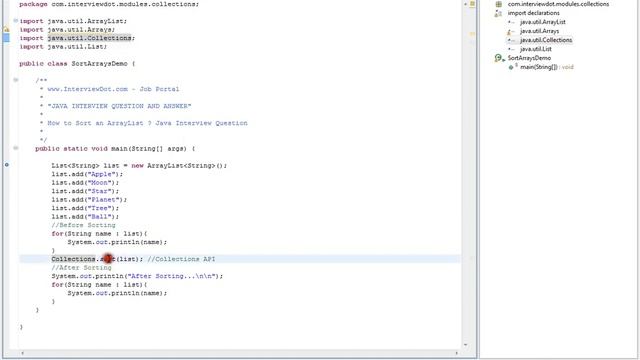Screen dimensions: 640x360
Task: Click the import icon beside java.util.List in outline
Action: (511, 49)
